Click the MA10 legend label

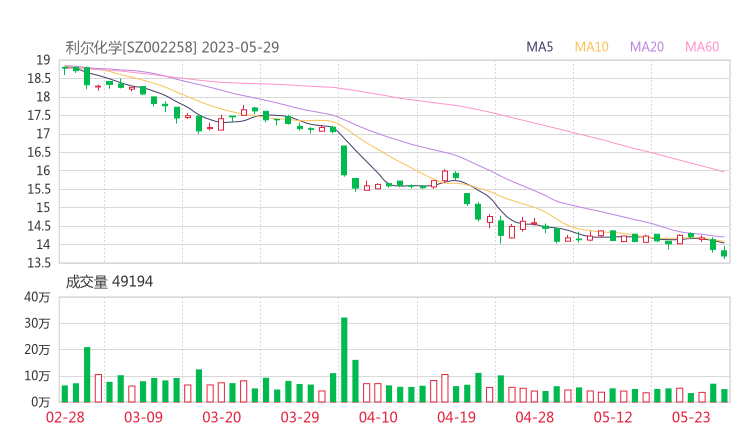coord(591,47)
